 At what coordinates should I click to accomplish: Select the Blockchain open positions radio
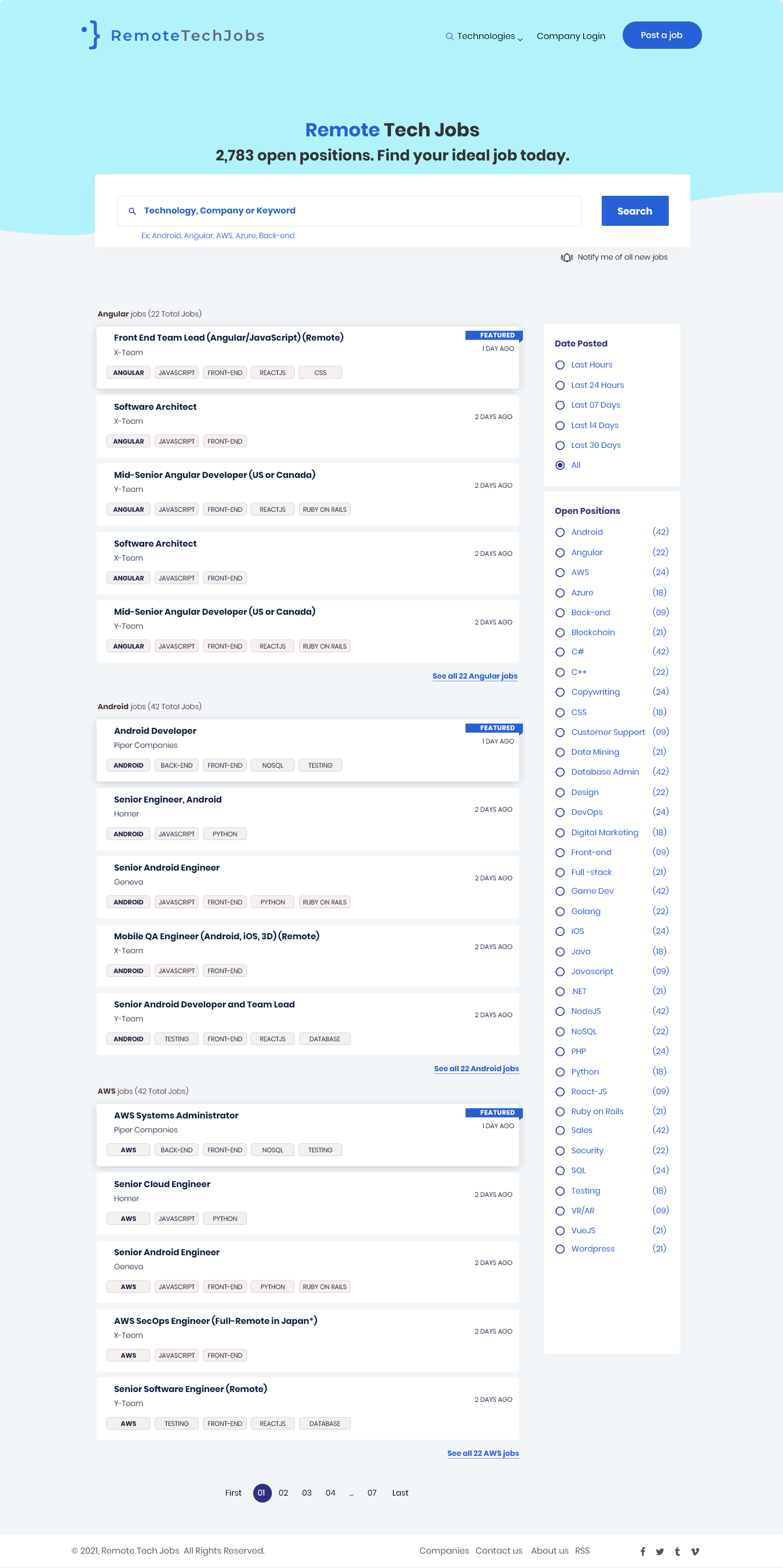[x=560, y=632]
